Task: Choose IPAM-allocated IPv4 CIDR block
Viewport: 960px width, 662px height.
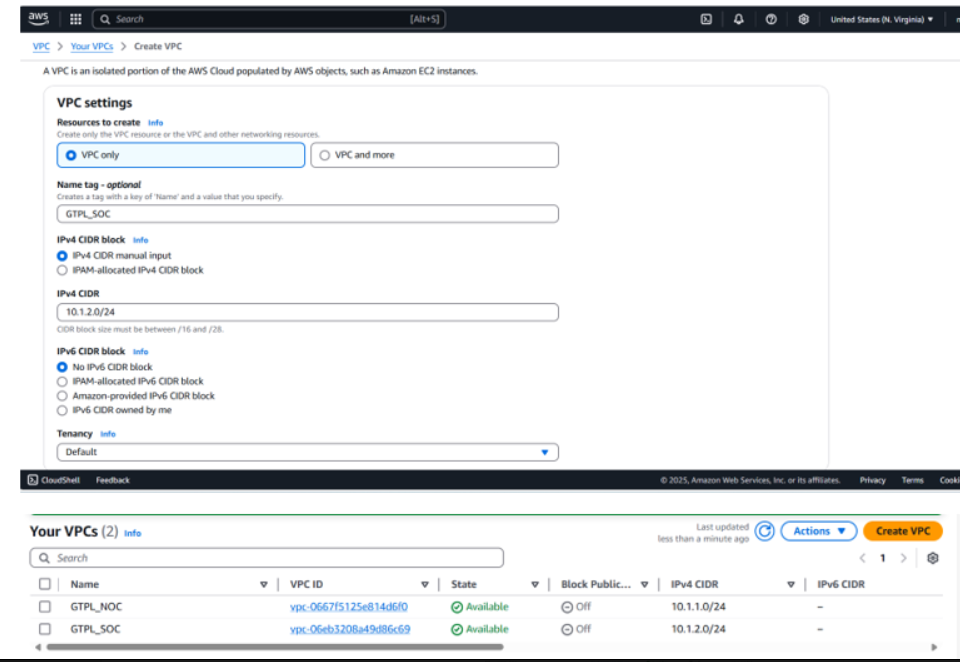Action: 63,270
